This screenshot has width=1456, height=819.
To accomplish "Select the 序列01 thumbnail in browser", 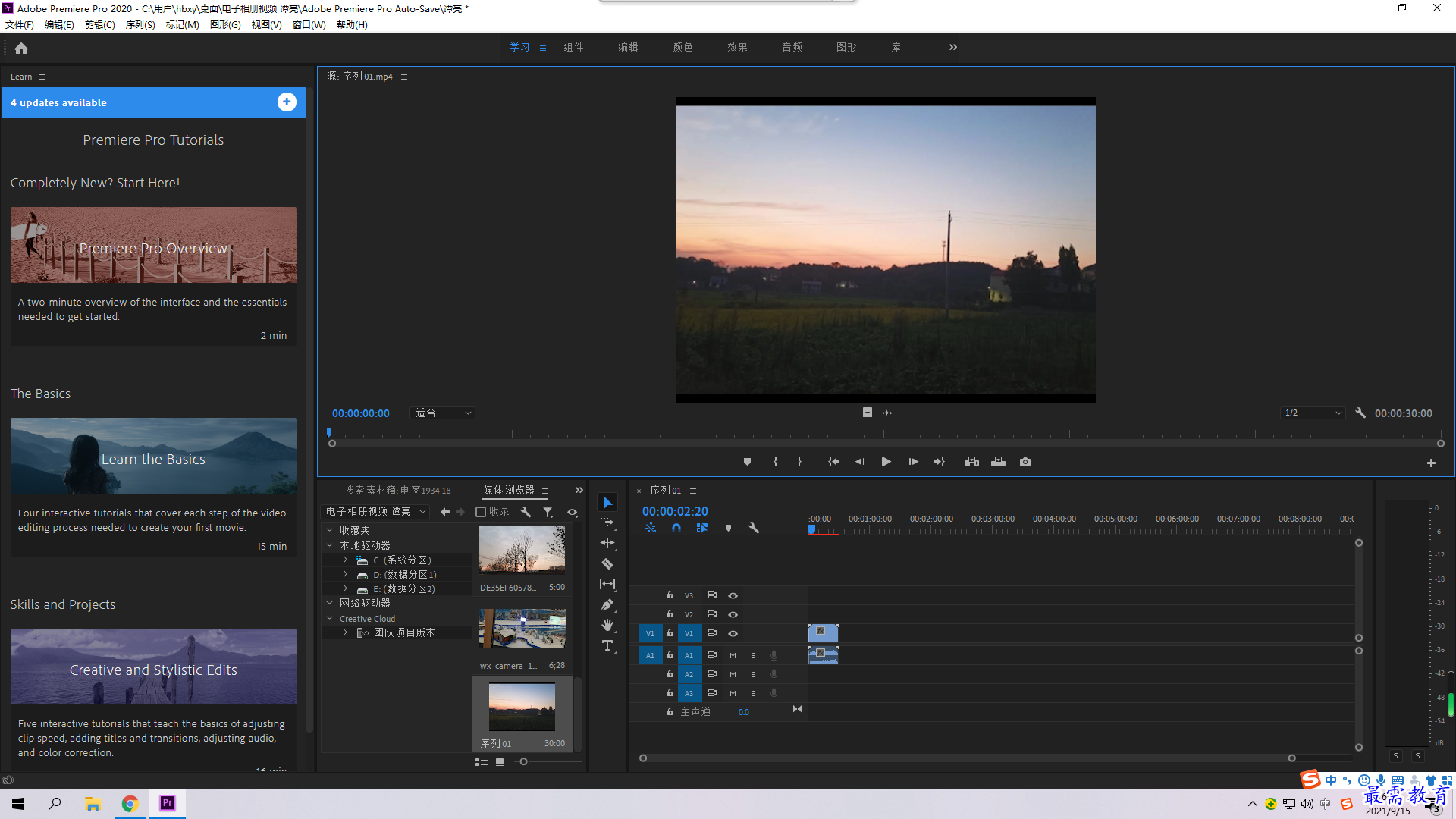I will click(x=522, y=707).
